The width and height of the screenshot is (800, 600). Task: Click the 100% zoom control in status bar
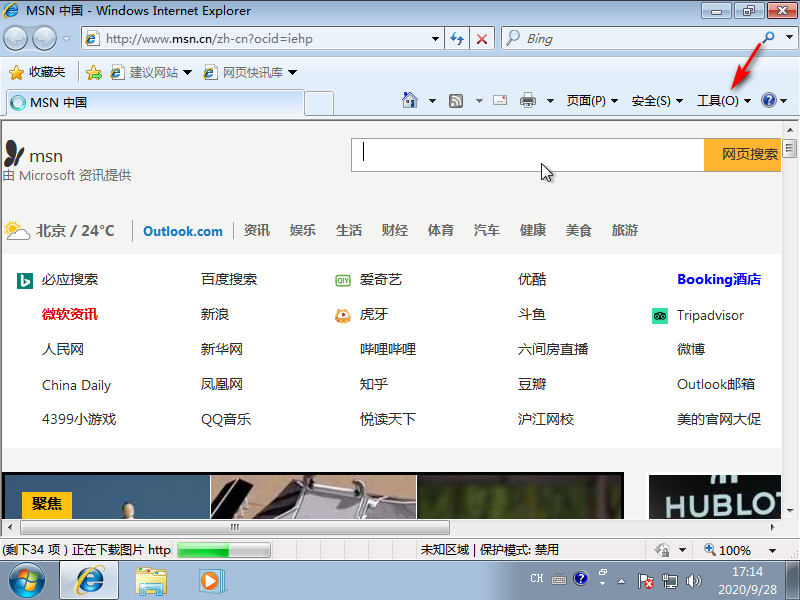coord(736,549)
